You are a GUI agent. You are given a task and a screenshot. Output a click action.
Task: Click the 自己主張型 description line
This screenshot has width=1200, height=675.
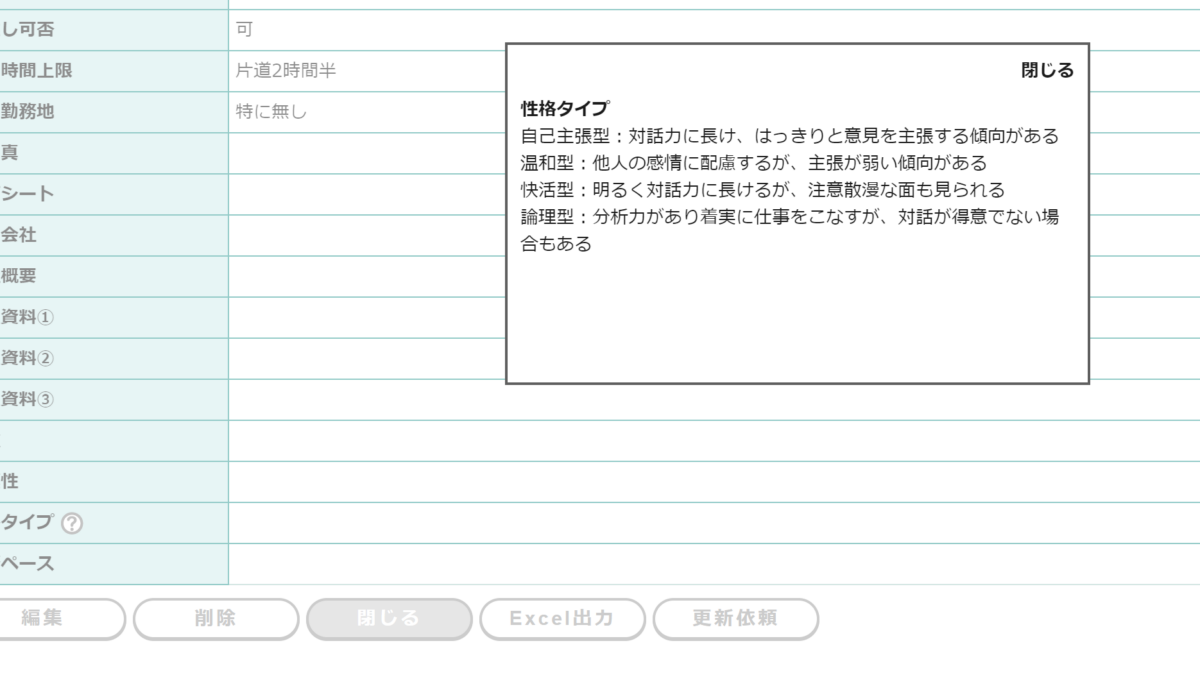[789, 136]
